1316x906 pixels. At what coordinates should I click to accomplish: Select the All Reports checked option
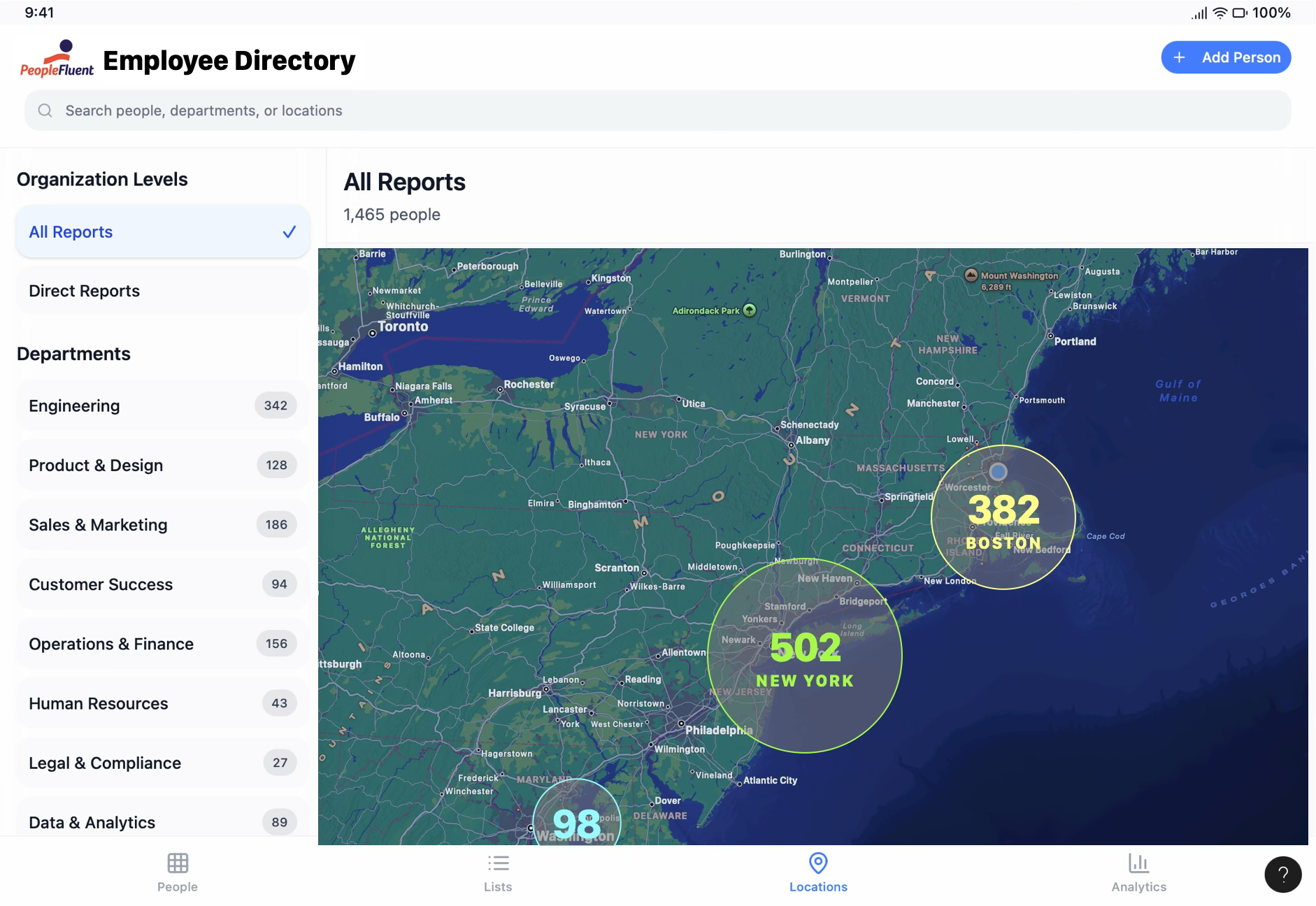(x=162, y=232)
